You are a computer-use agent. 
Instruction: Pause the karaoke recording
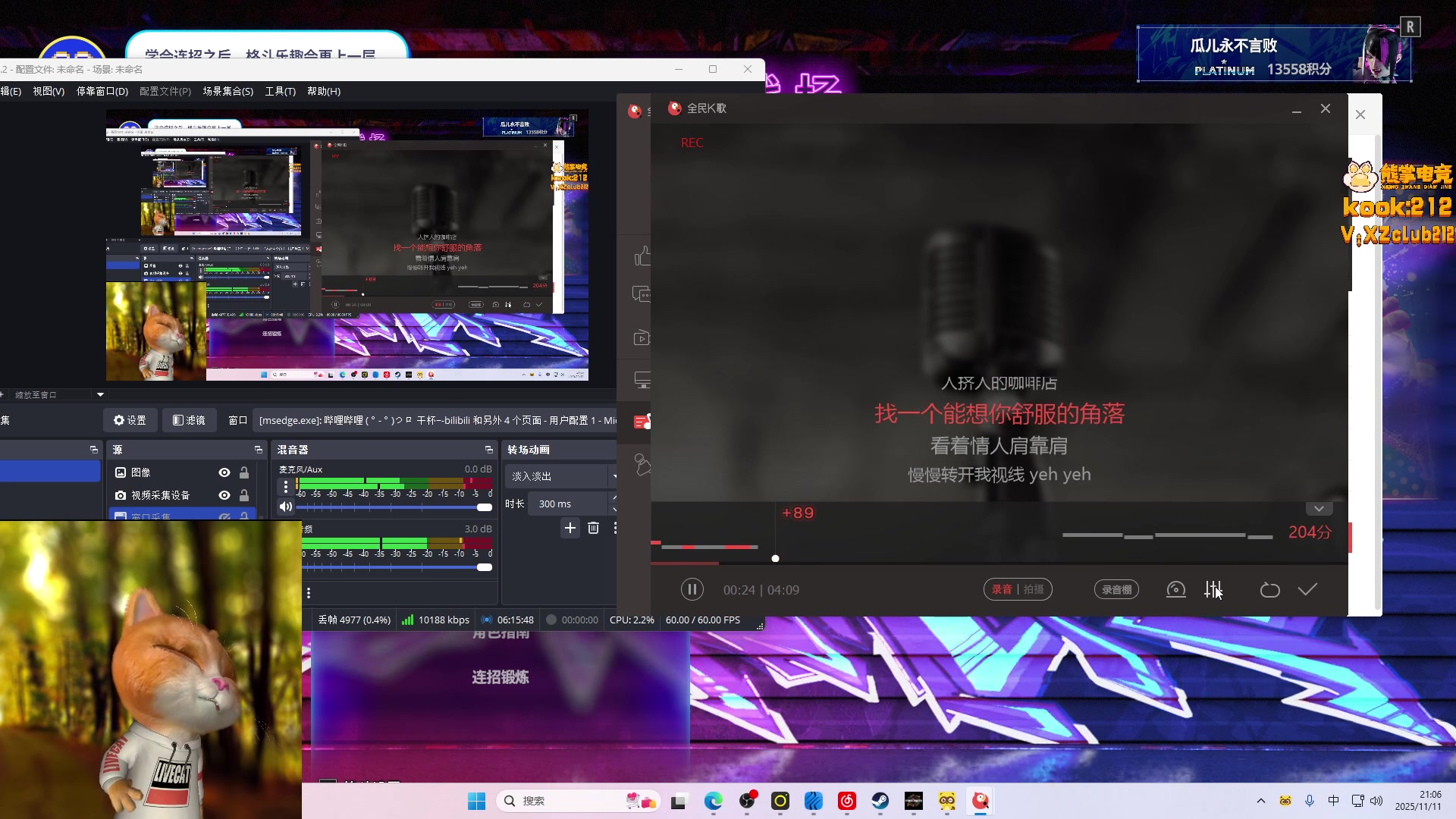(x=692, y=590)
